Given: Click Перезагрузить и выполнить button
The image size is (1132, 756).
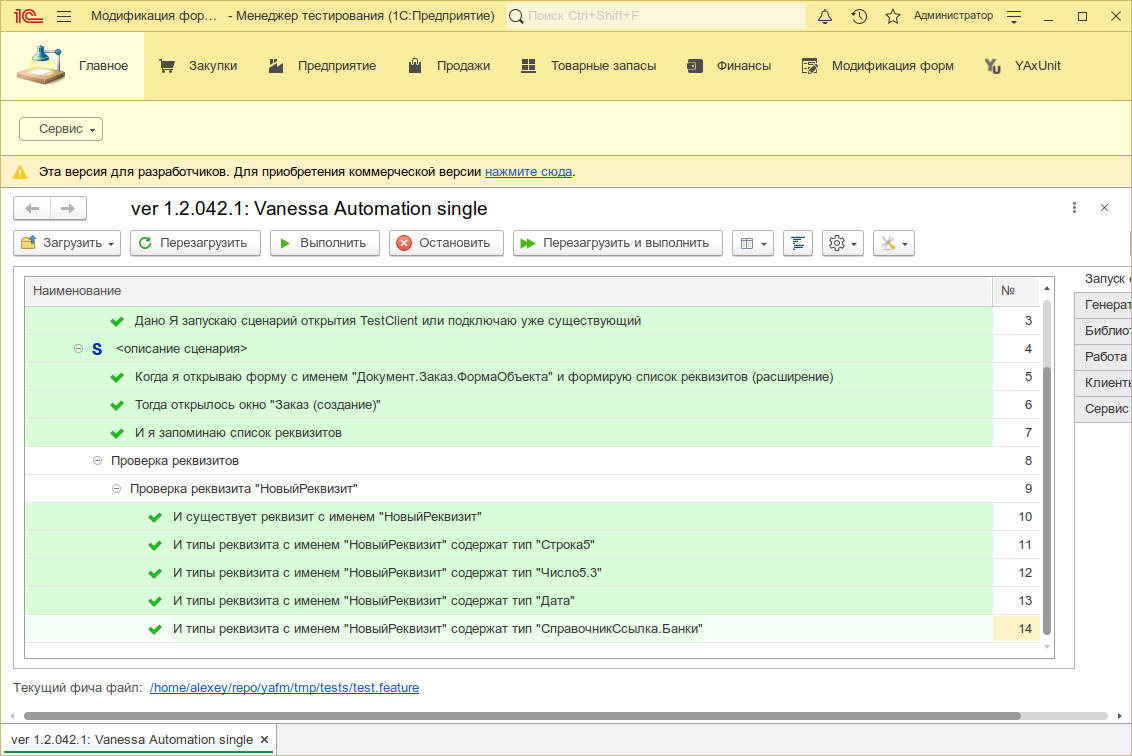Looking at the screenshot, I should (x=618, y=243).
